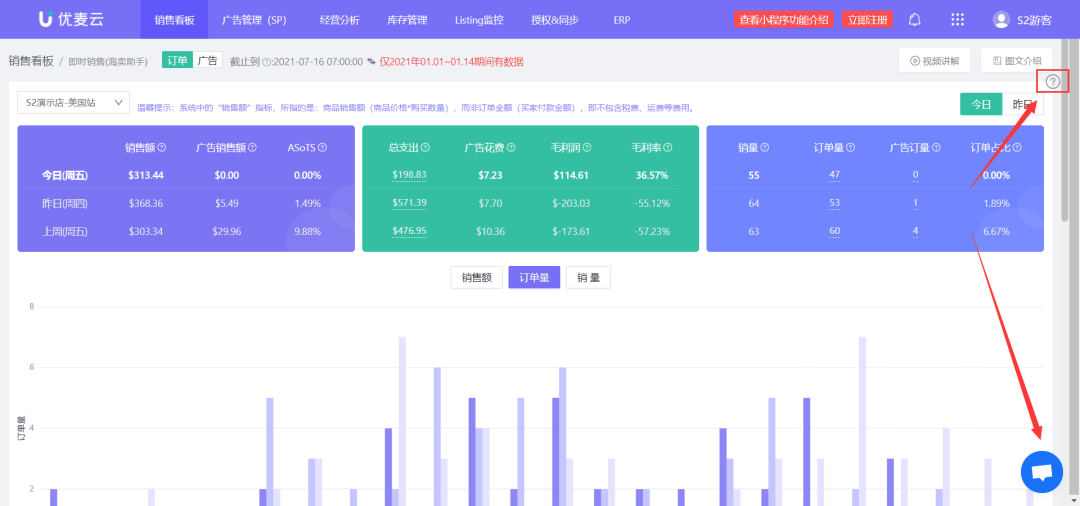The width and height of the screenshot is (1080, 506).
Task: Open the 库存管理 menu
Action: [x=407, y=19]
